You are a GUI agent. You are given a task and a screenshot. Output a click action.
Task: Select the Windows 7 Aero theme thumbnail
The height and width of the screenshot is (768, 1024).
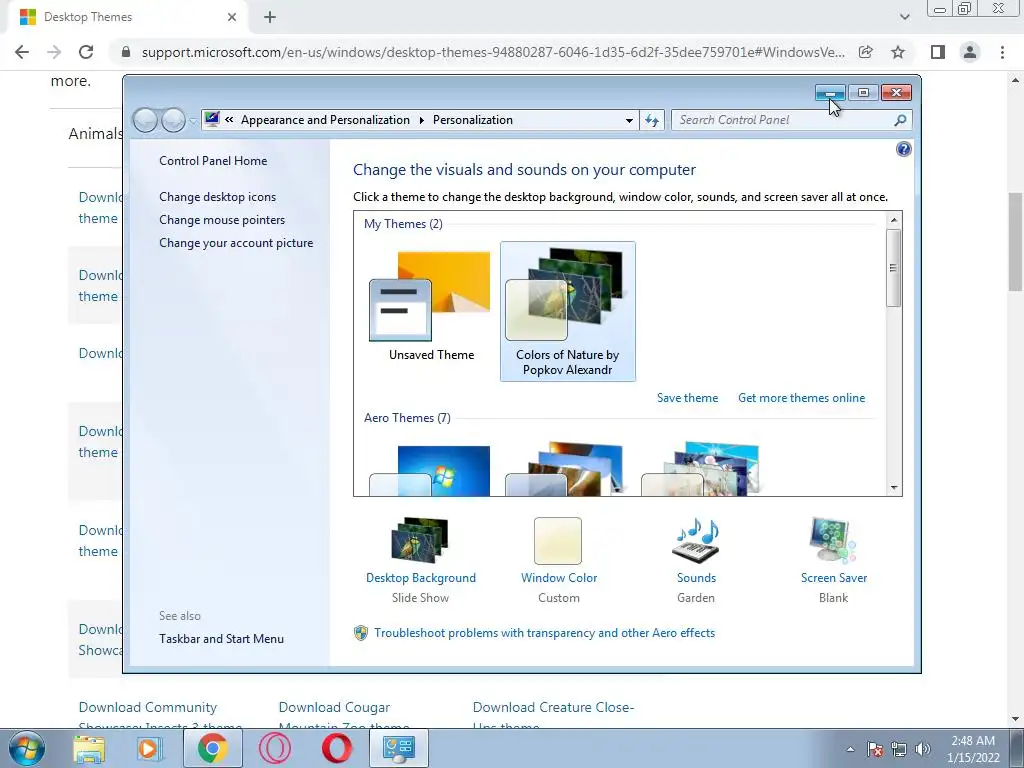coord(431,469)
